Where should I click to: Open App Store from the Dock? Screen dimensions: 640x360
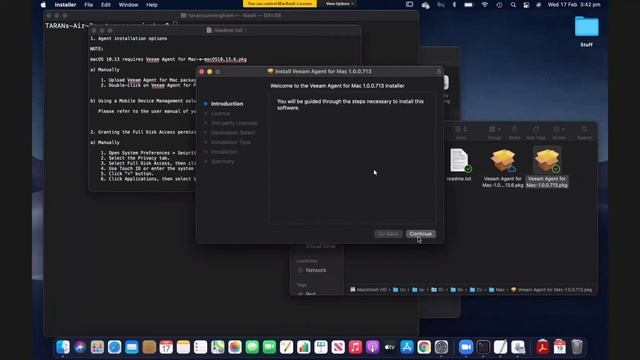click(407, 347)
